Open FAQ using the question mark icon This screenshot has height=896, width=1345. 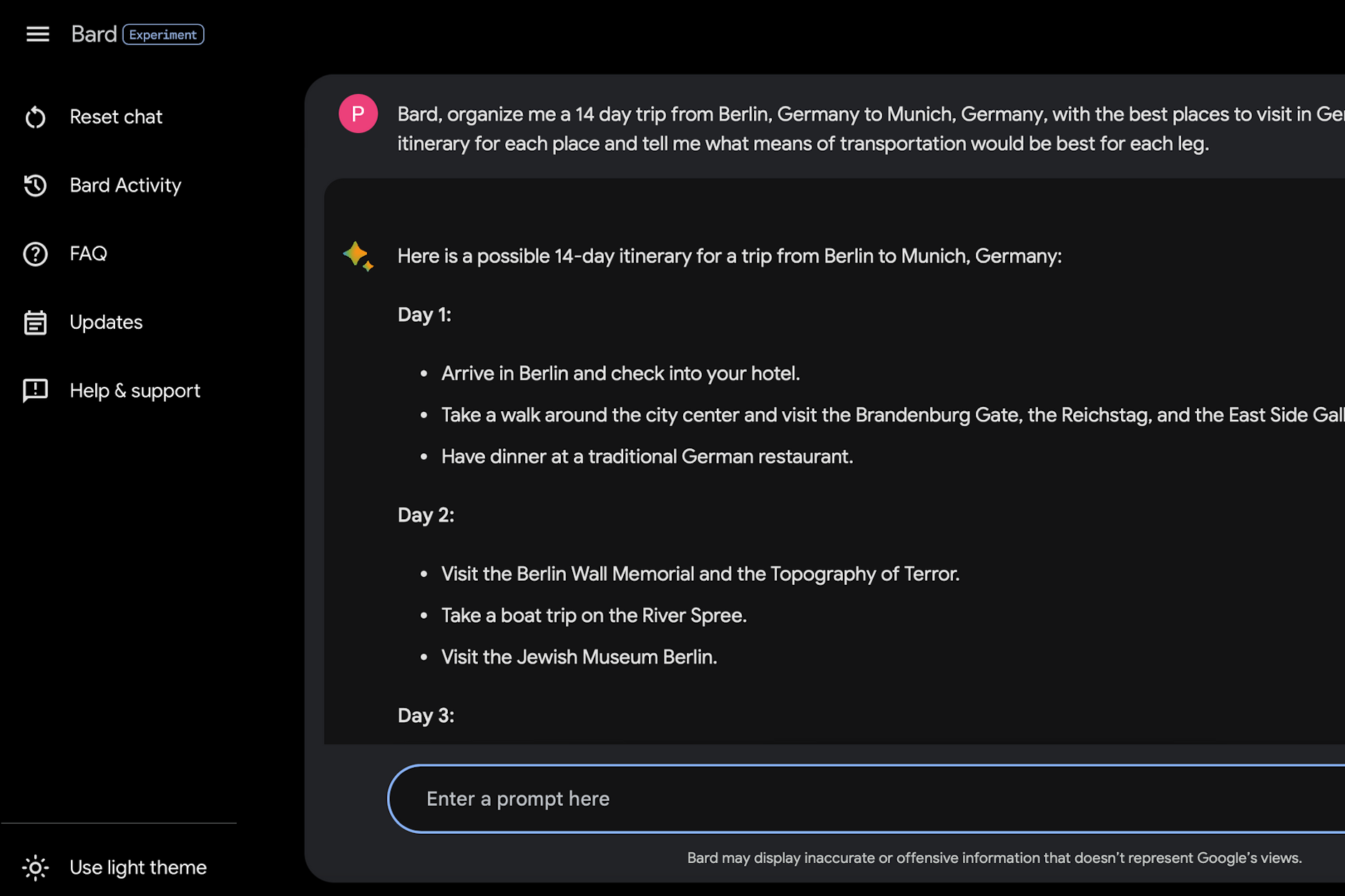(x=35, y=254)
